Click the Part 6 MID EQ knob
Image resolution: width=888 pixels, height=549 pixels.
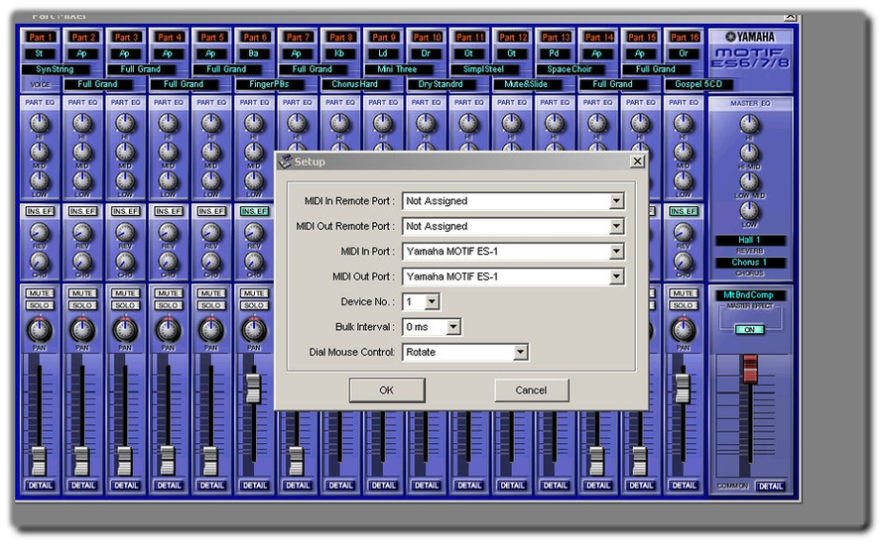[254, 151]
